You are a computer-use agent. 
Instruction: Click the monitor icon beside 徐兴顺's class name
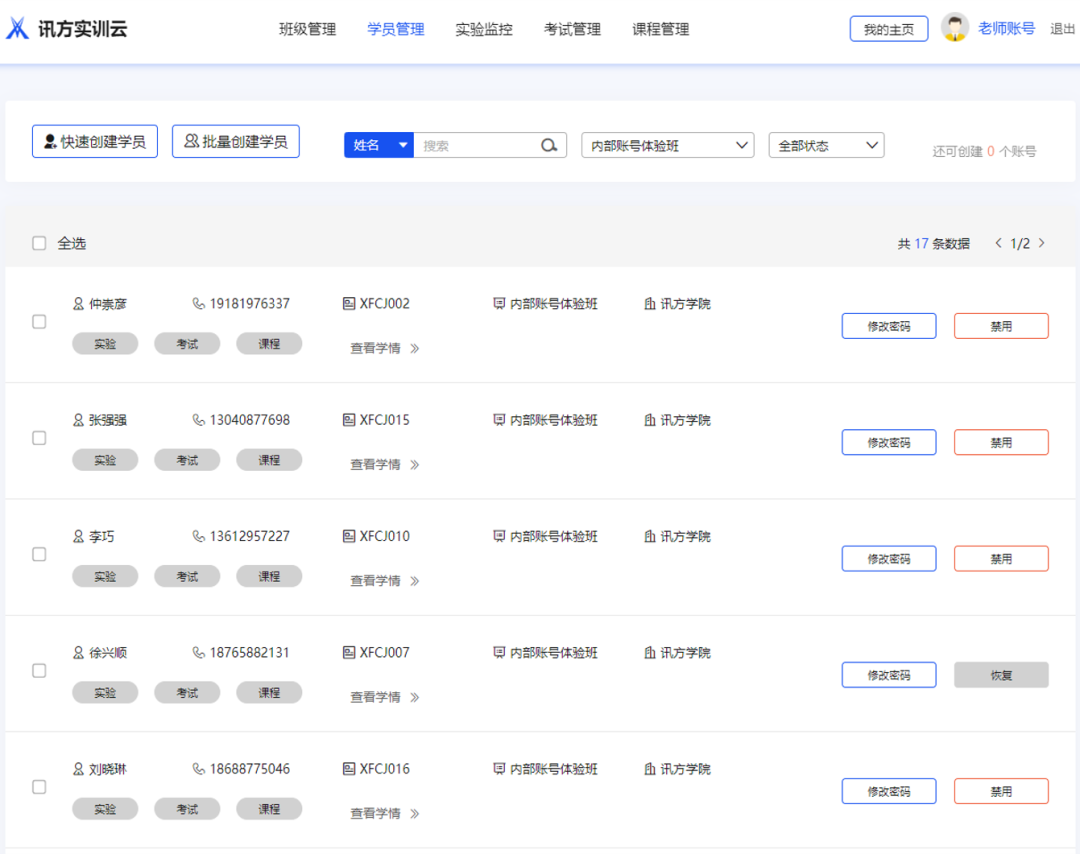point(499,652)
